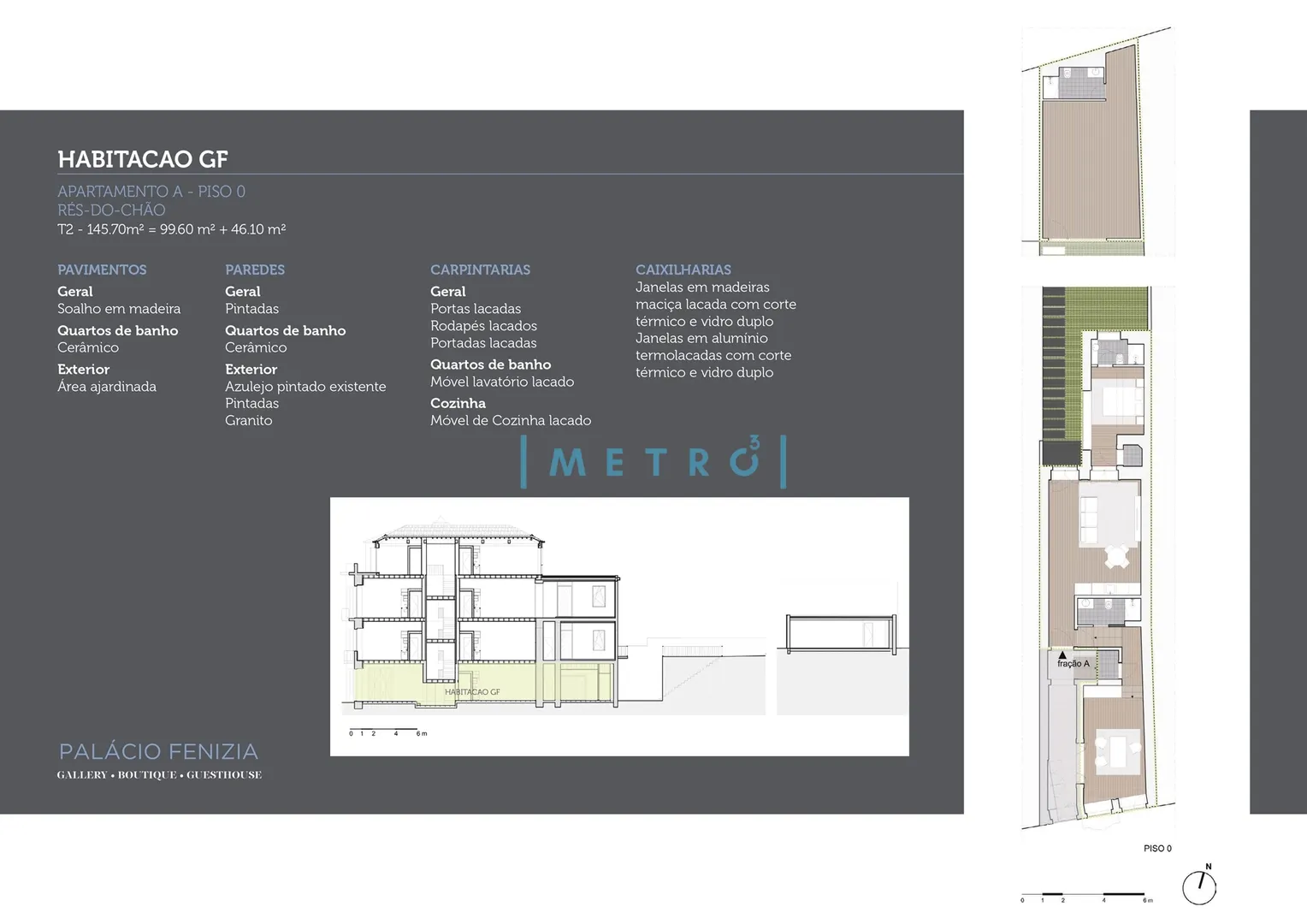Select 'Soalho em madeira'
Viewport: 1307px width, 924px height.
click(119, 309)
